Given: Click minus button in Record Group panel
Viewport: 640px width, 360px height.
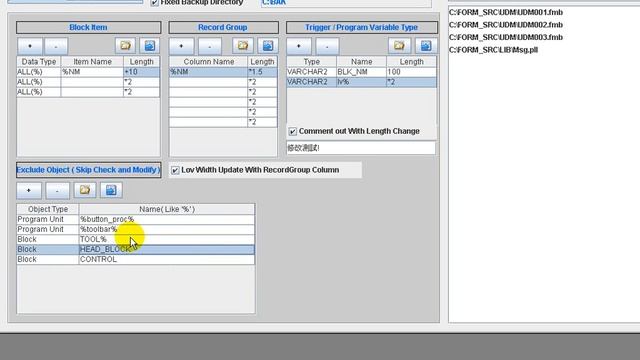Looking at the screenshot, I should pyautogui.click(x=210, y=46).
